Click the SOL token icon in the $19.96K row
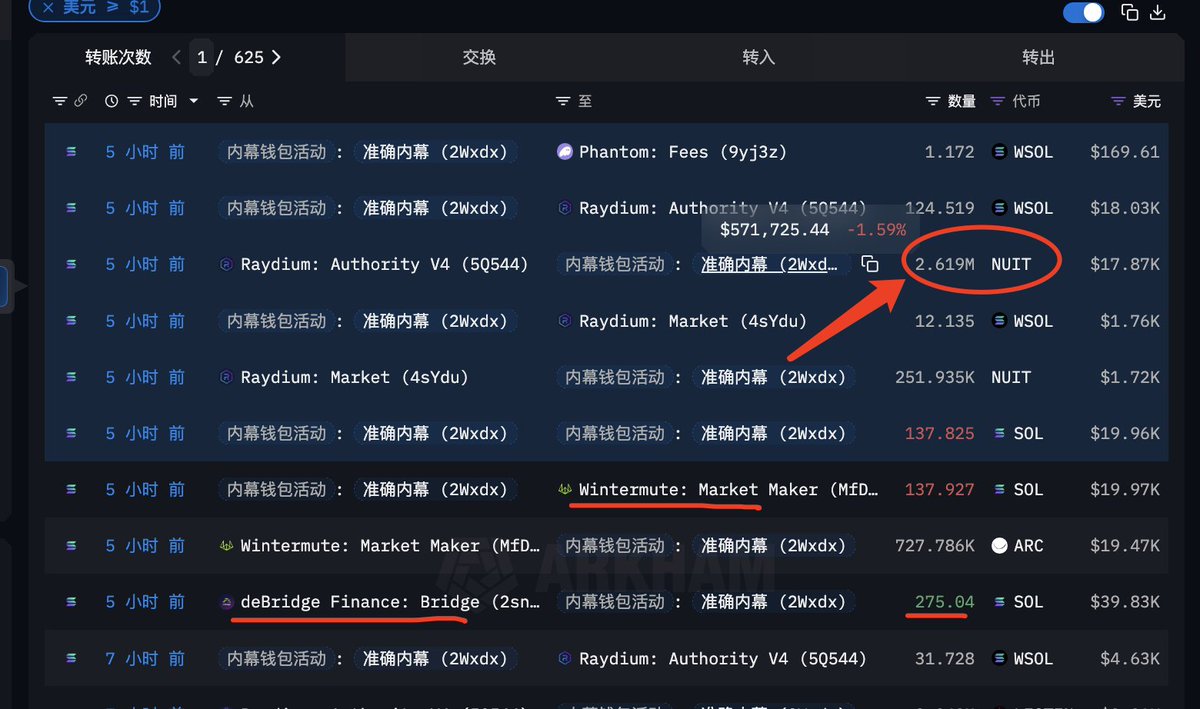1200x709 pixels. coord(1000,434)
